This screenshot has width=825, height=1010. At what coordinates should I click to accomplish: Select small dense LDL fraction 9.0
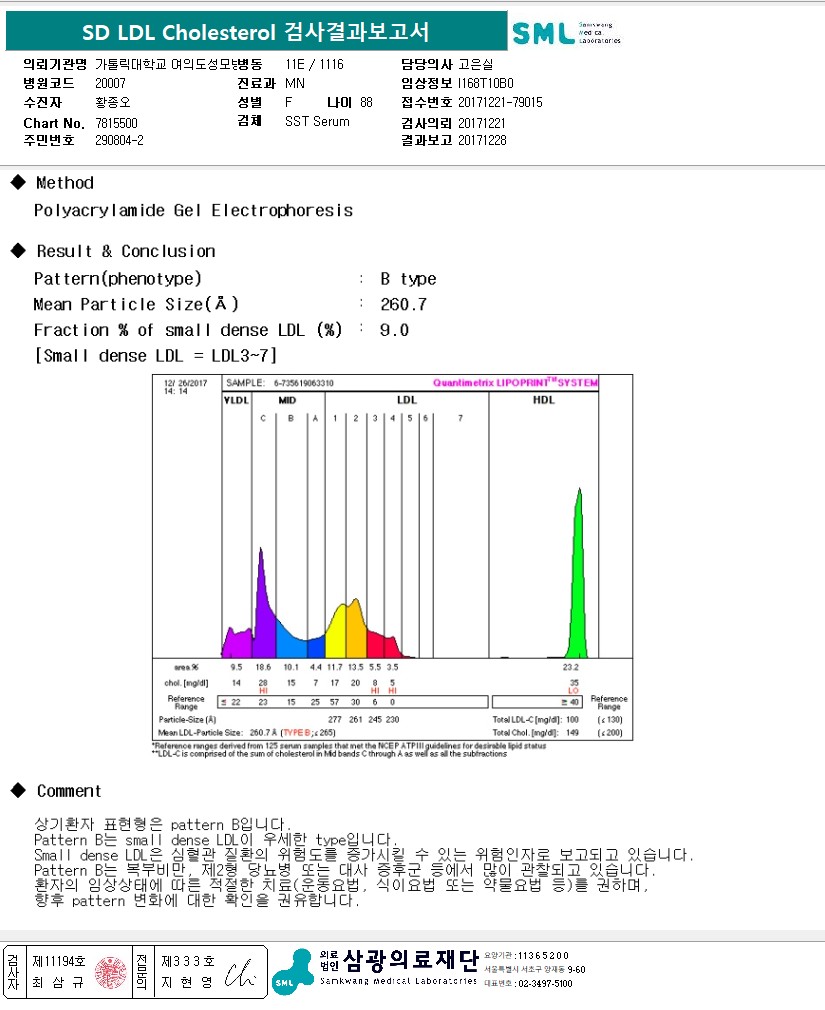(x=394, y=330)
